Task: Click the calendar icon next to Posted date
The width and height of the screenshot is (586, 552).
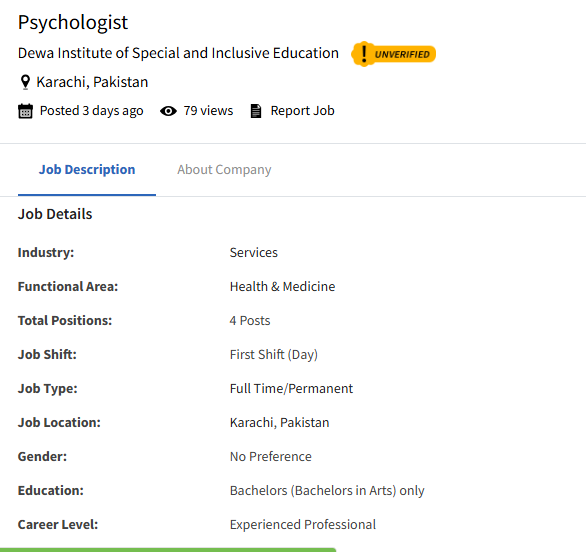Action: click(25, 111)
